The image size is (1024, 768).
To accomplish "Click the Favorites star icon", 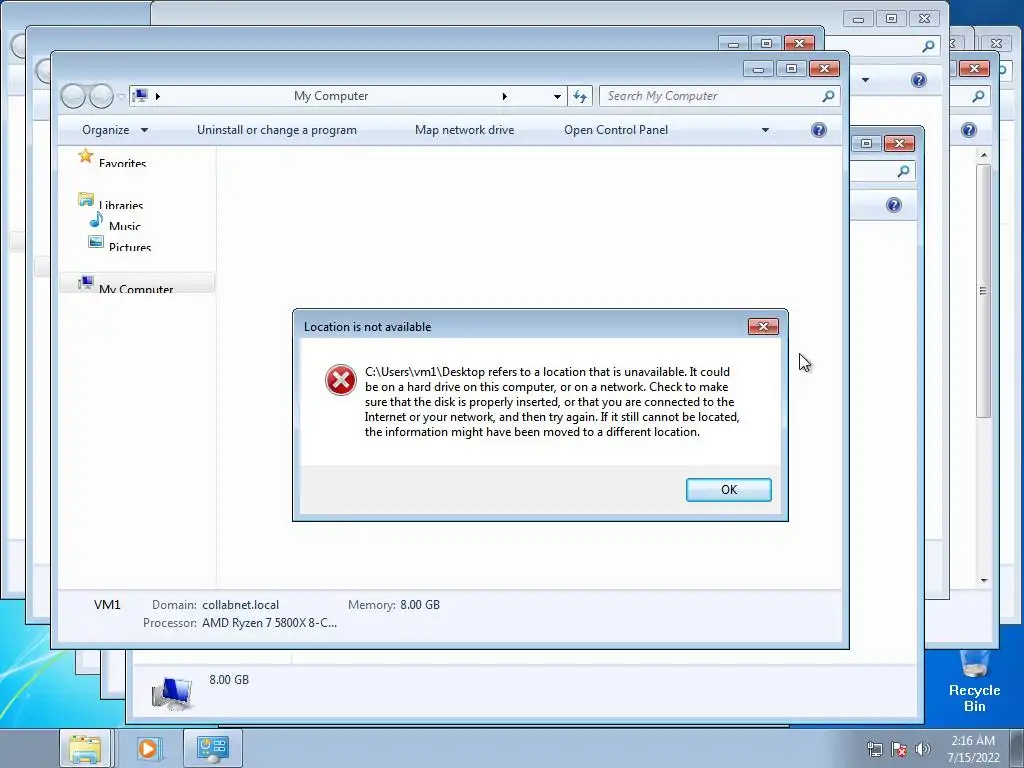I will point(86,155).
